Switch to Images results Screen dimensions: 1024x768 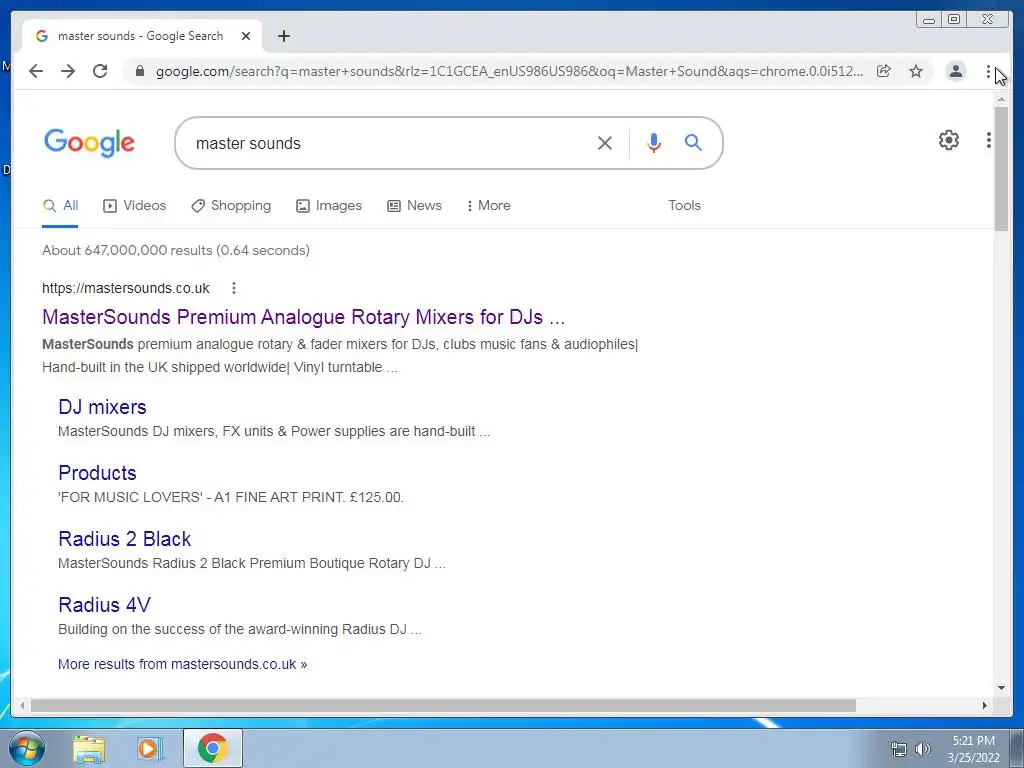(328, 205)
